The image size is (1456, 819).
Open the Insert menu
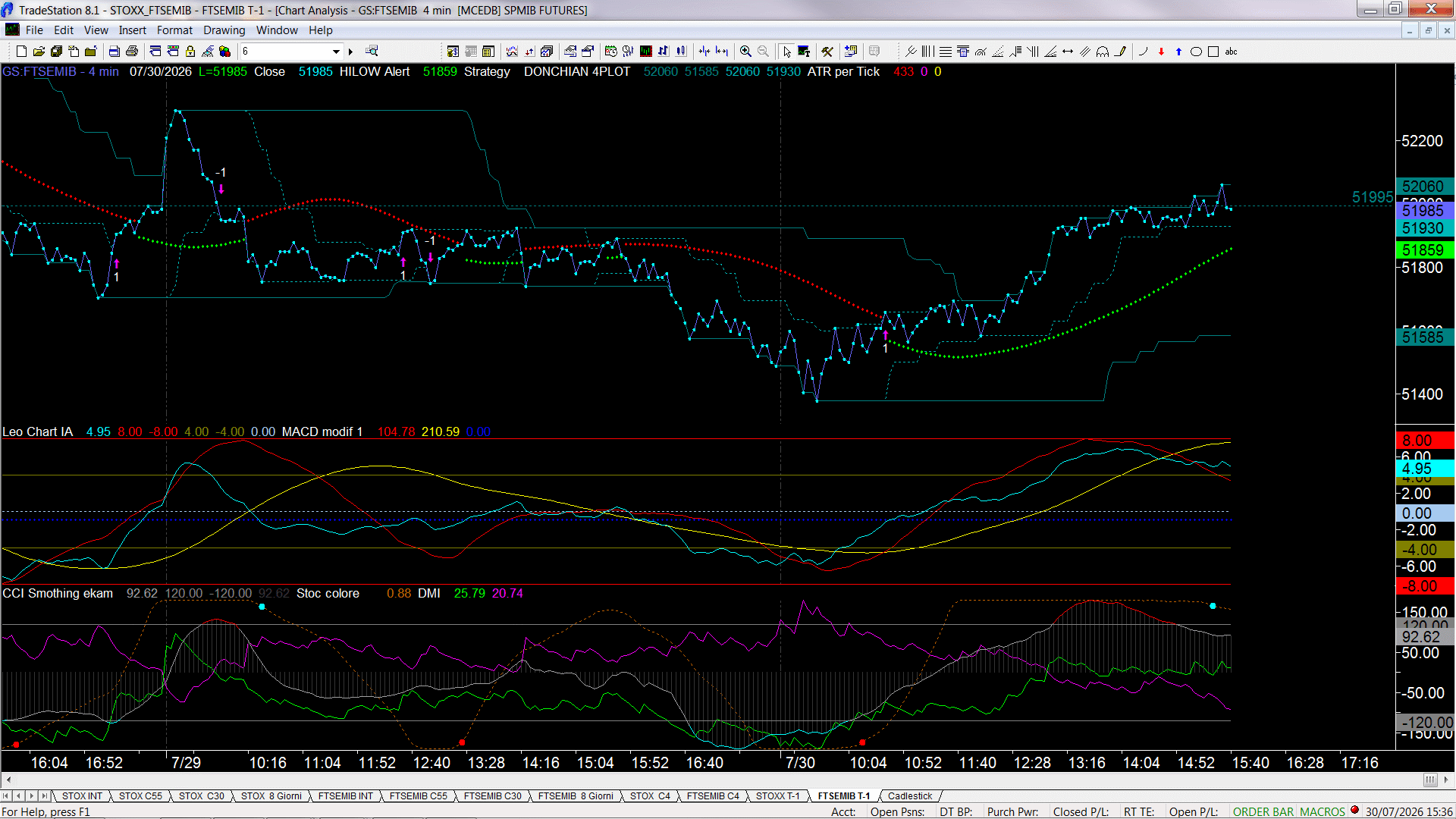click(x=133, y=30)
